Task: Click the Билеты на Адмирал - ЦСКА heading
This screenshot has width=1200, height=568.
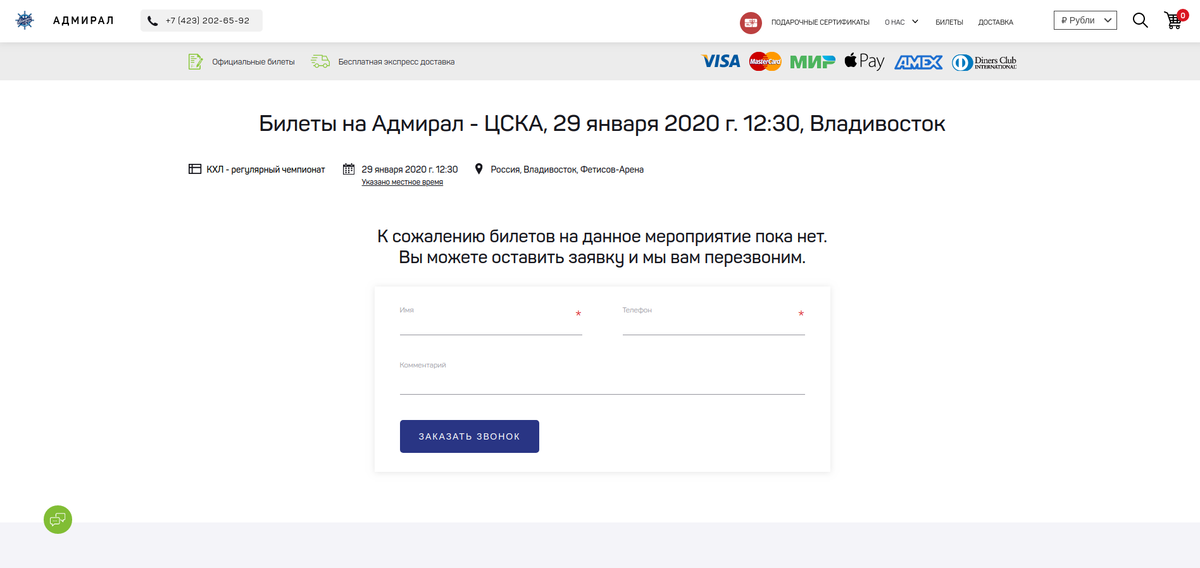Action: pyautogui.click(x=602, y=124)
